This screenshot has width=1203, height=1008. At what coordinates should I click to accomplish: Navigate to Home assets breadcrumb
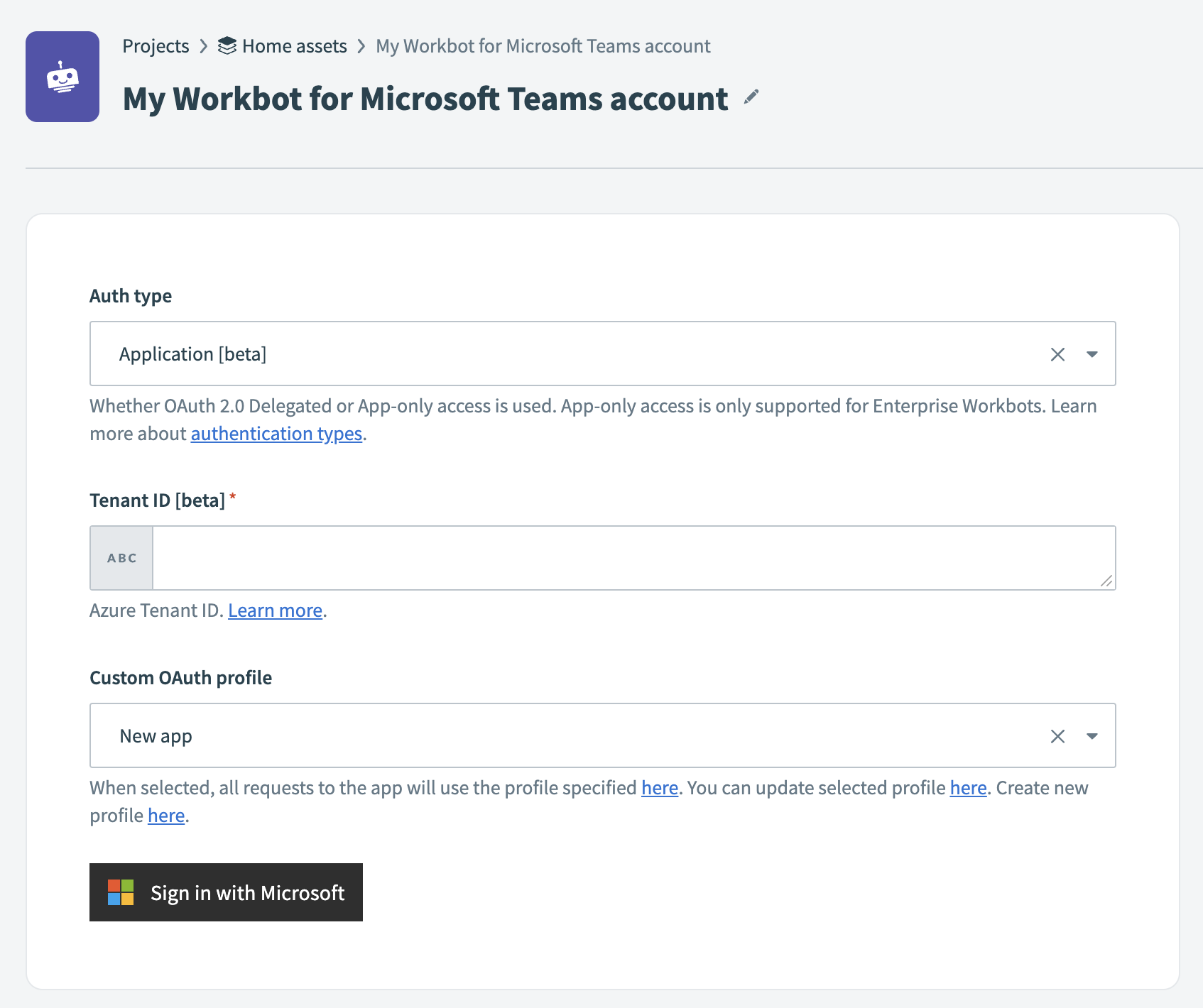tap(294, 46)
